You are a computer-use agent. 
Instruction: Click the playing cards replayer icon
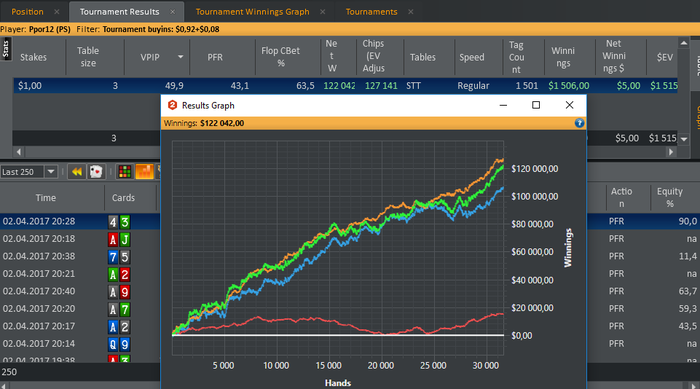pyautogui.click(x=96, y=172)
